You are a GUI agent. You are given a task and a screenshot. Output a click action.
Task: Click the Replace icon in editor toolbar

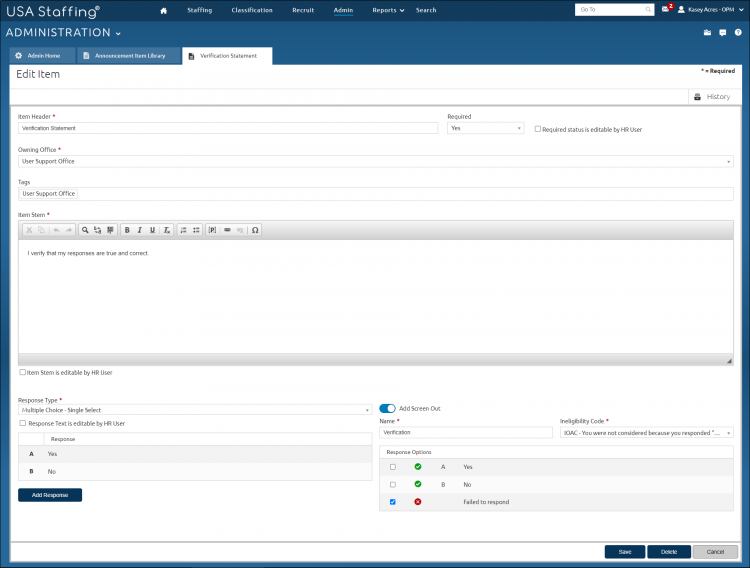(98, 230)
